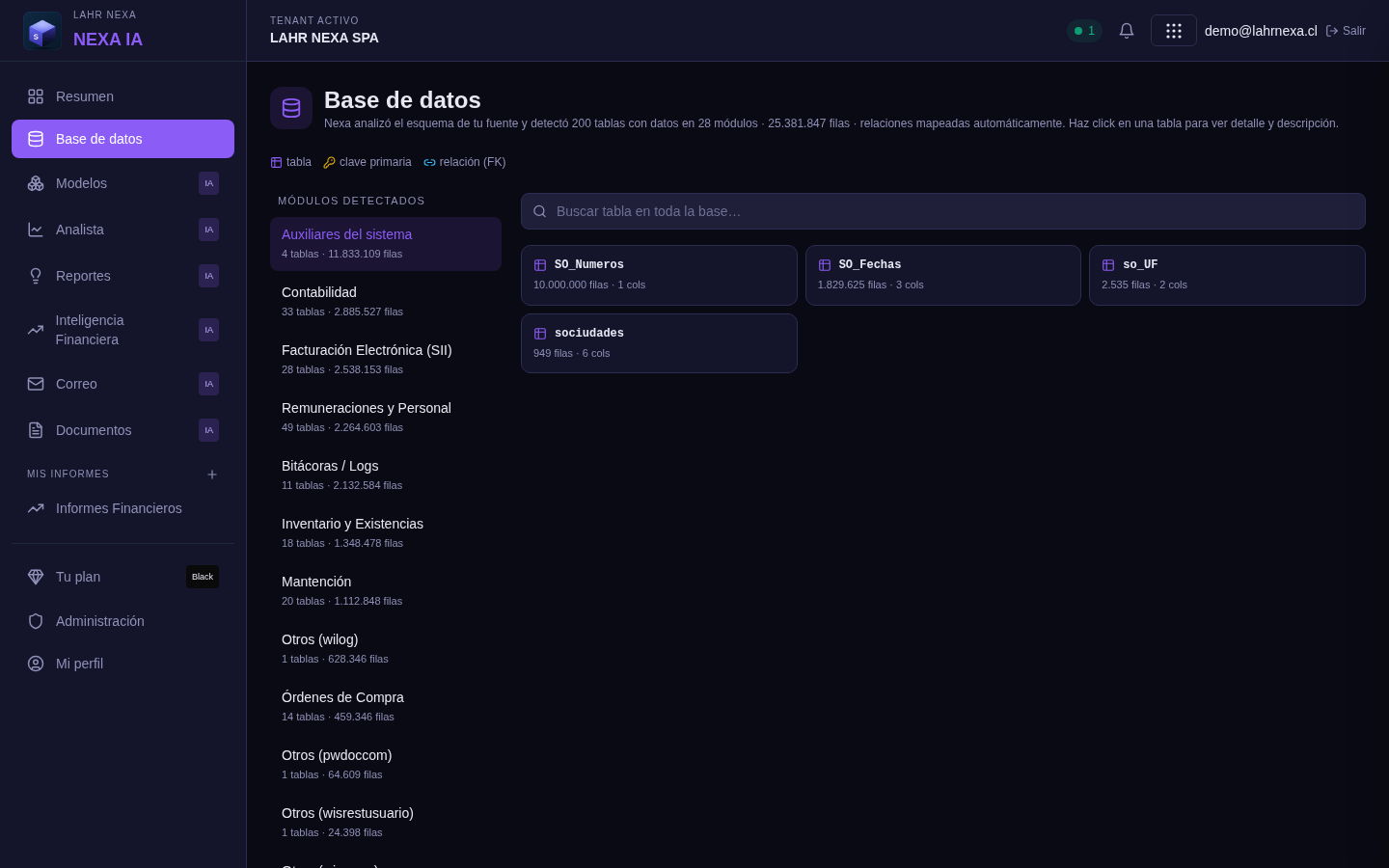Viewport: 1389px width, 868px height.
Task: Focus the Buscar tabla search field
Action: click(943, 211)
